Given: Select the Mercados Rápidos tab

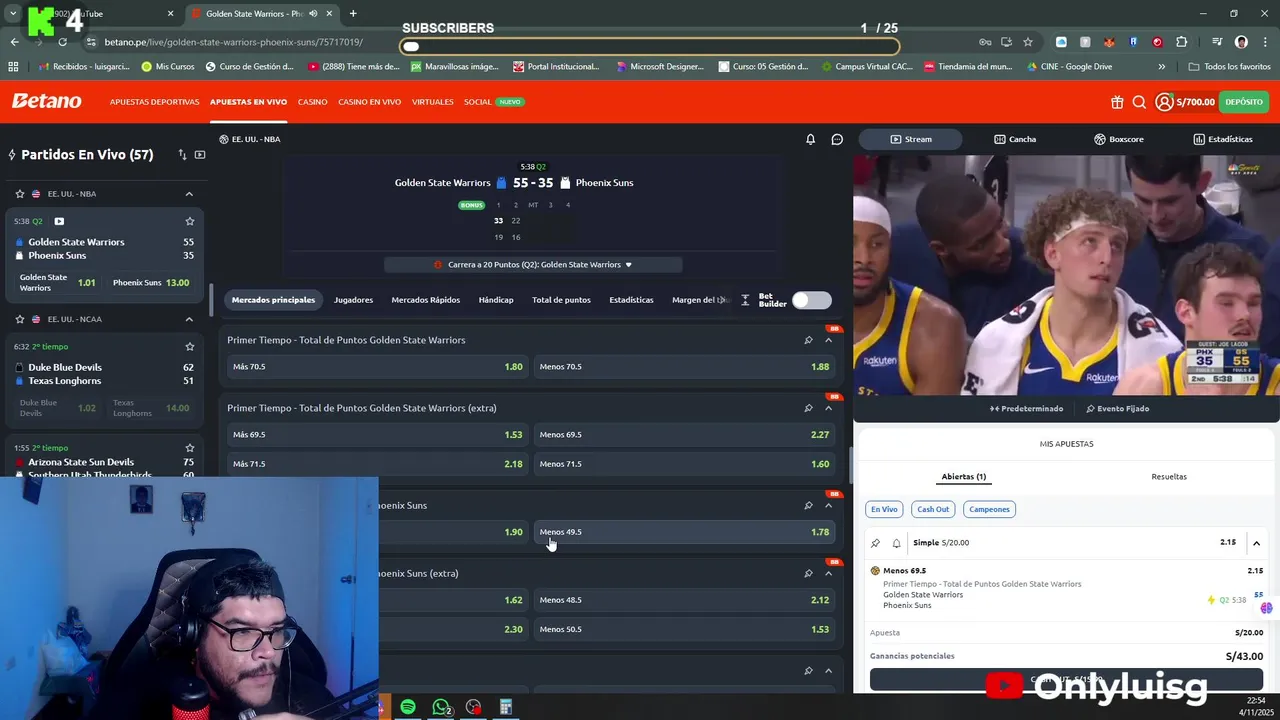Looking at the screenshot, I should 426,300.
